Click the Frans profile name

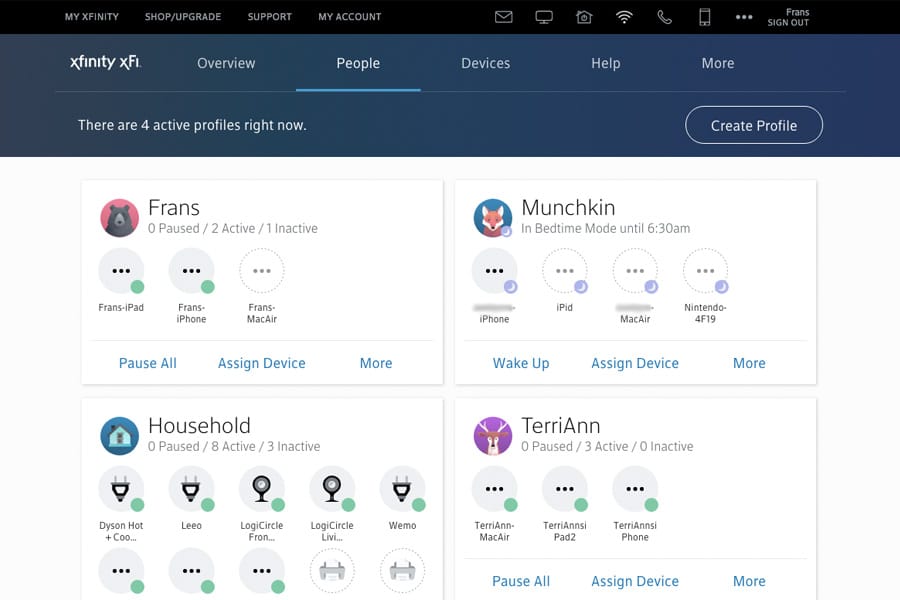coord(174,207)
